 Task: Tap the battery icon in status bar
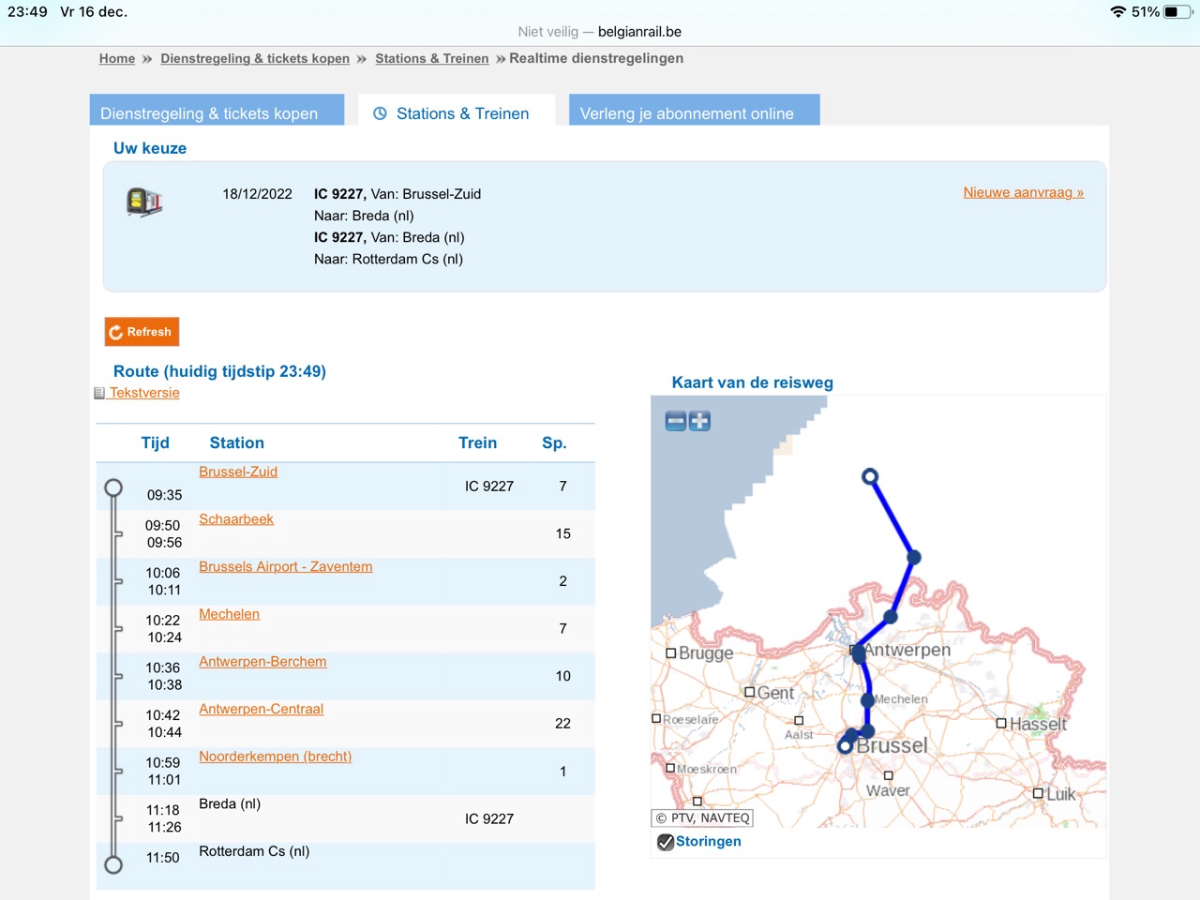(x=1177, y=12)
